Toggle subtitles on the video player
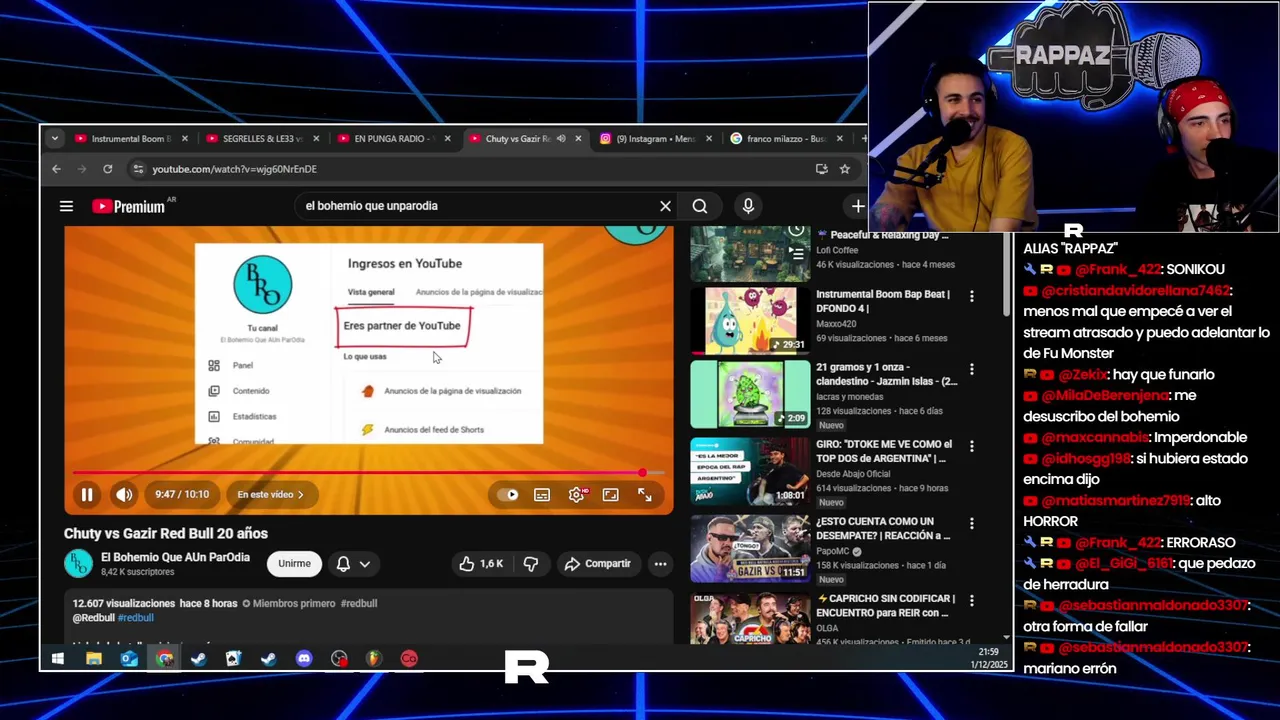Screen dimensions: 1280x720 [x=542, y=494]
